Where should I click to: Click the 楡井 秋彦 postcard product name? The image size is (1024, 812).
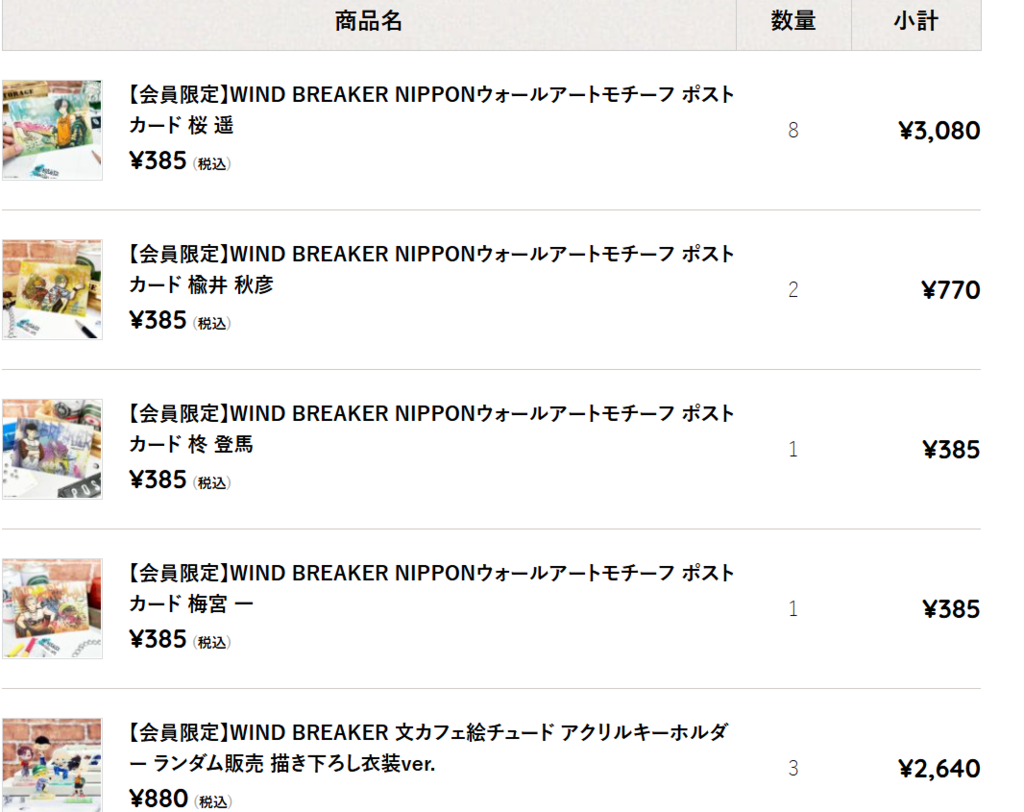(431, 268)
